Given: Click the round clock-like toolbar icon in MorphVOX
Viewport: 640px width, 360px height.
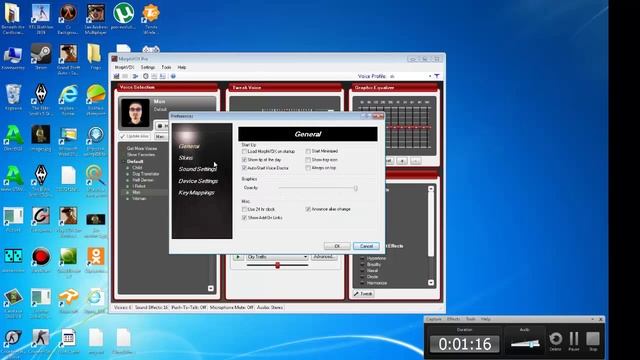Looking at the screenshot, I should [145, 76].
